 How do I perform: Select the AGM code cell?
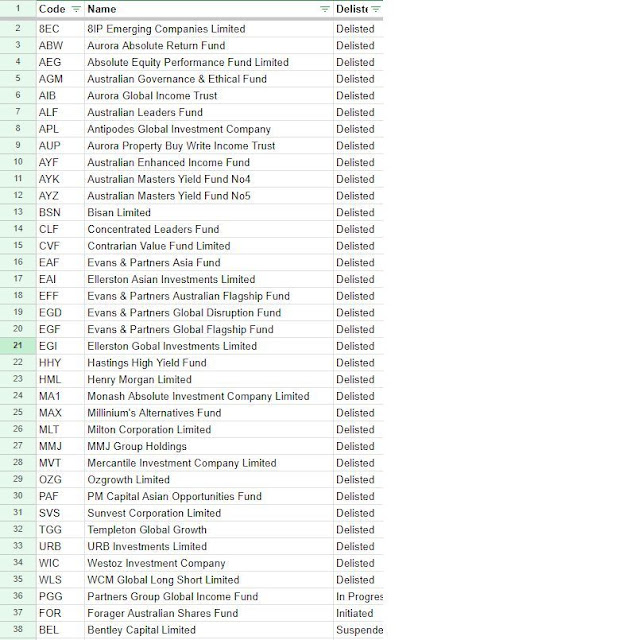click(60, 79)
